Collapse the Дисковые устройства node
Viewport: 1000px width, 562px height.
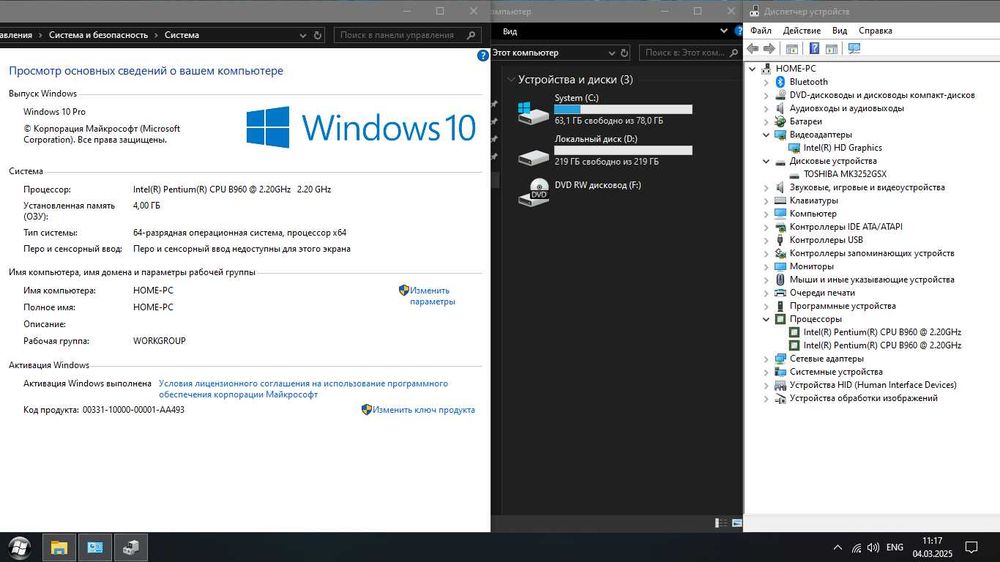(766, 161)
